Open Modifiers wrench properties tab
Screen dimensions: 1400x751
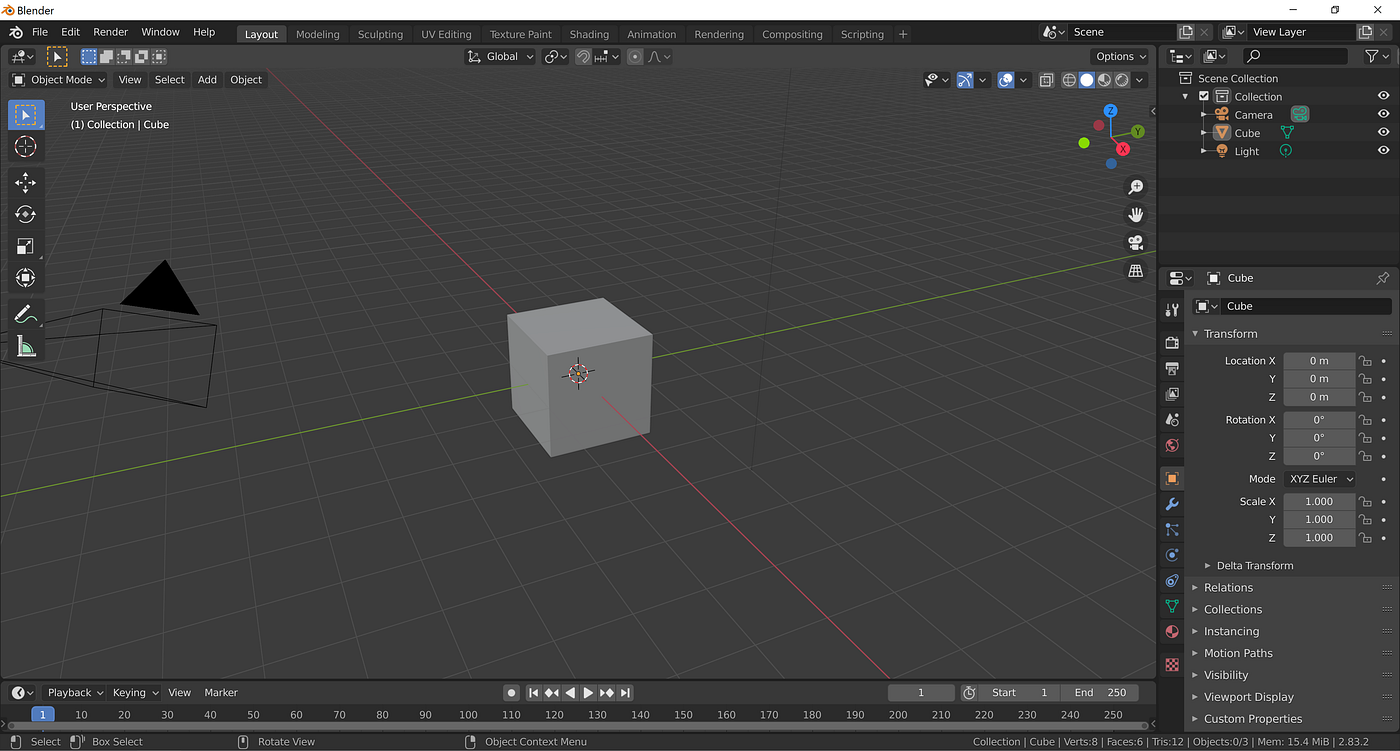(1172, 504)
